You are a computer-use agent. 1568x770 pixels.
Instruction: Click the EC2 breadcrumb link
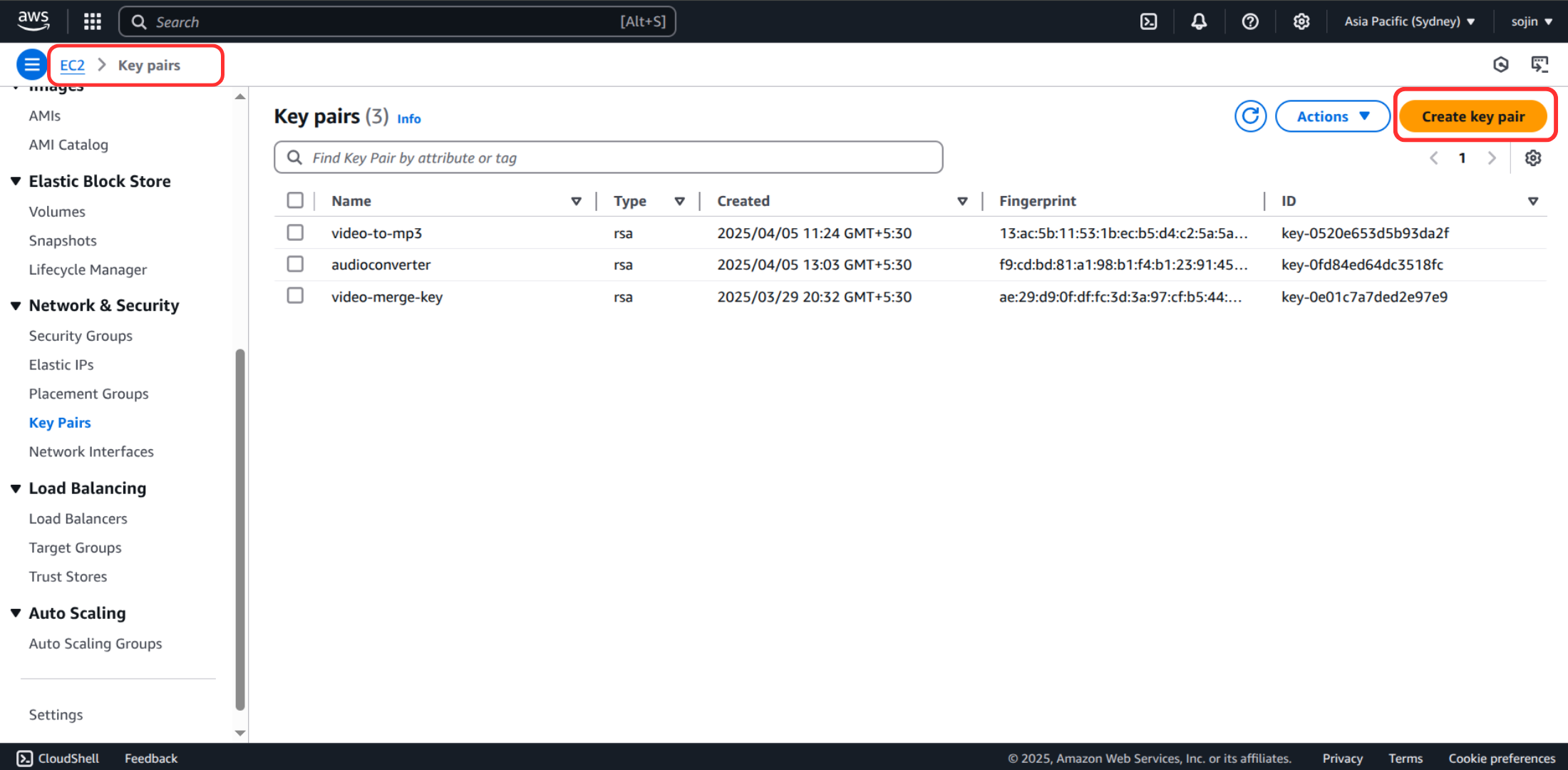coord(72,65)
